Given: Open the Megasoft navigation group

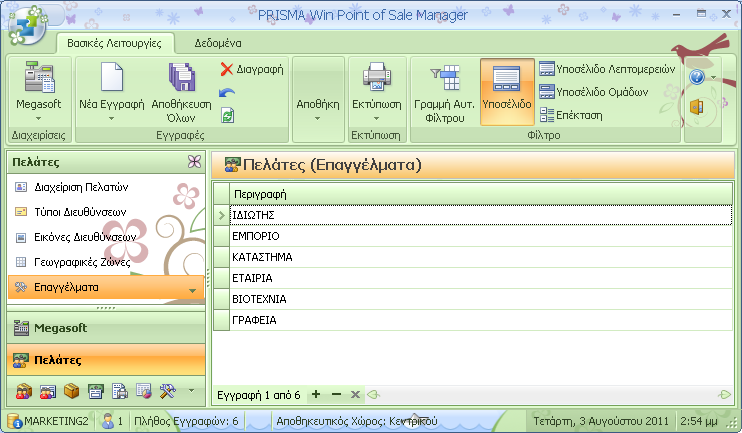Looking at the screenshot, I should (106, 327).
